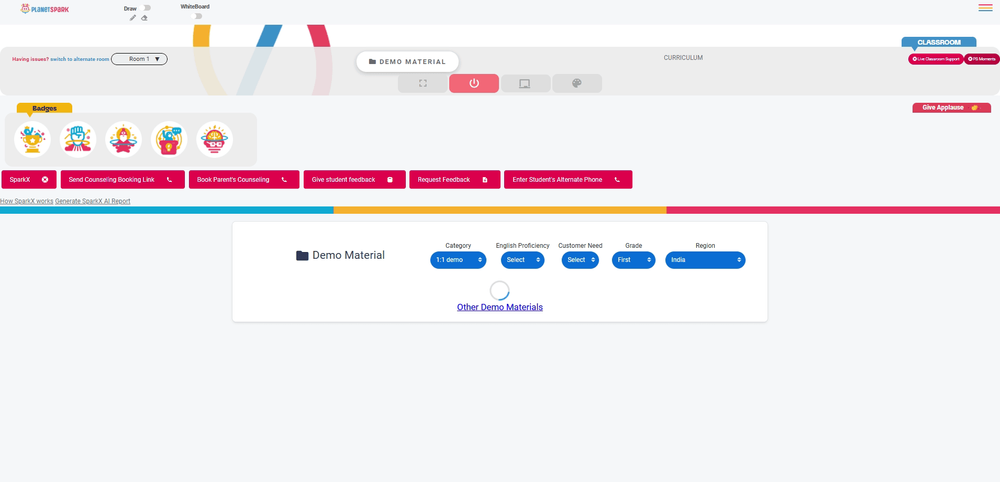This screenshot has height=482, width=1000.
Task: Open the How SparkX works link
Action: coord(27,201)
